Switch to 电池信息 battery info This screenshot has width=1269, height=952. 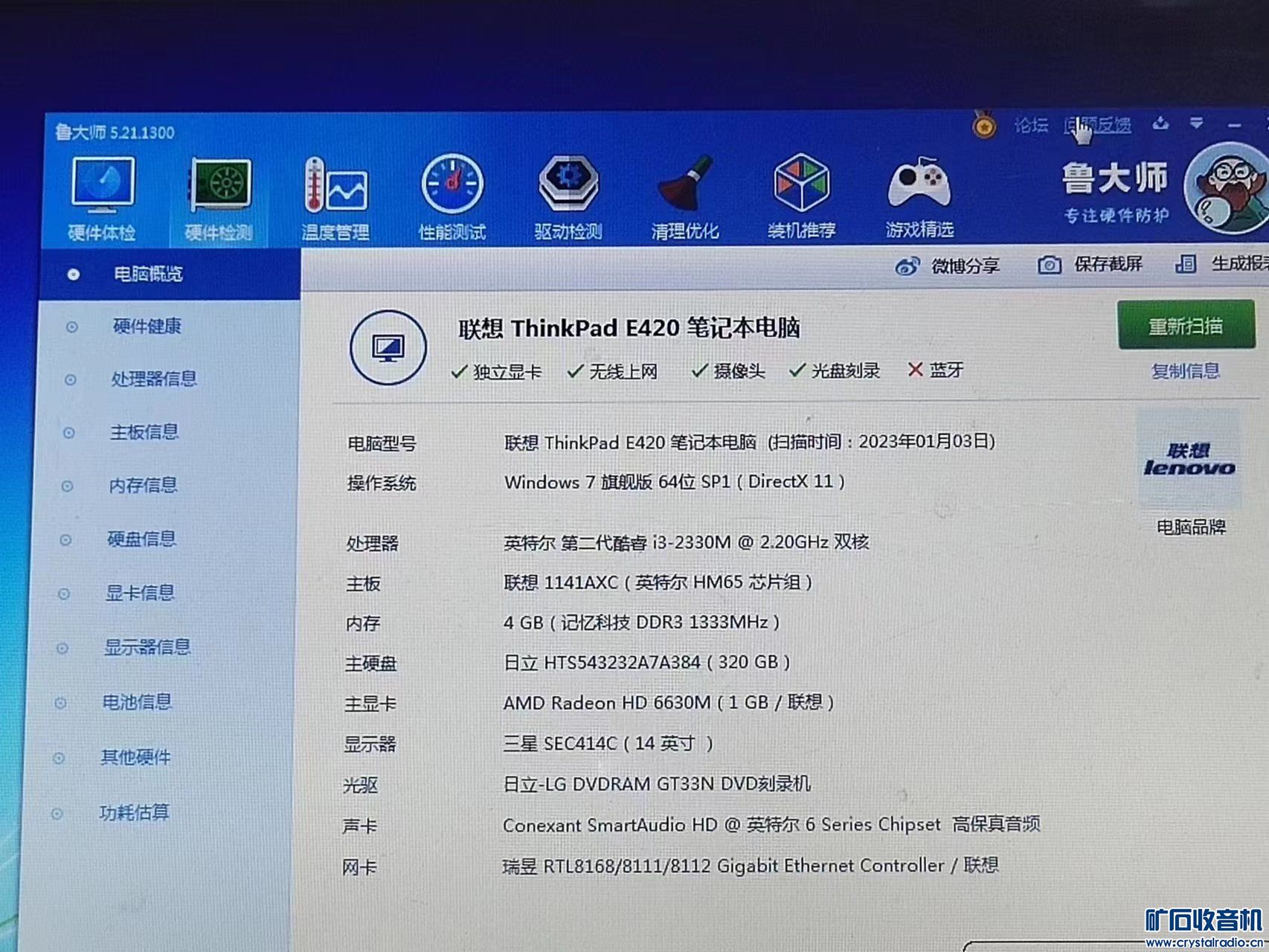coord(137,702)
